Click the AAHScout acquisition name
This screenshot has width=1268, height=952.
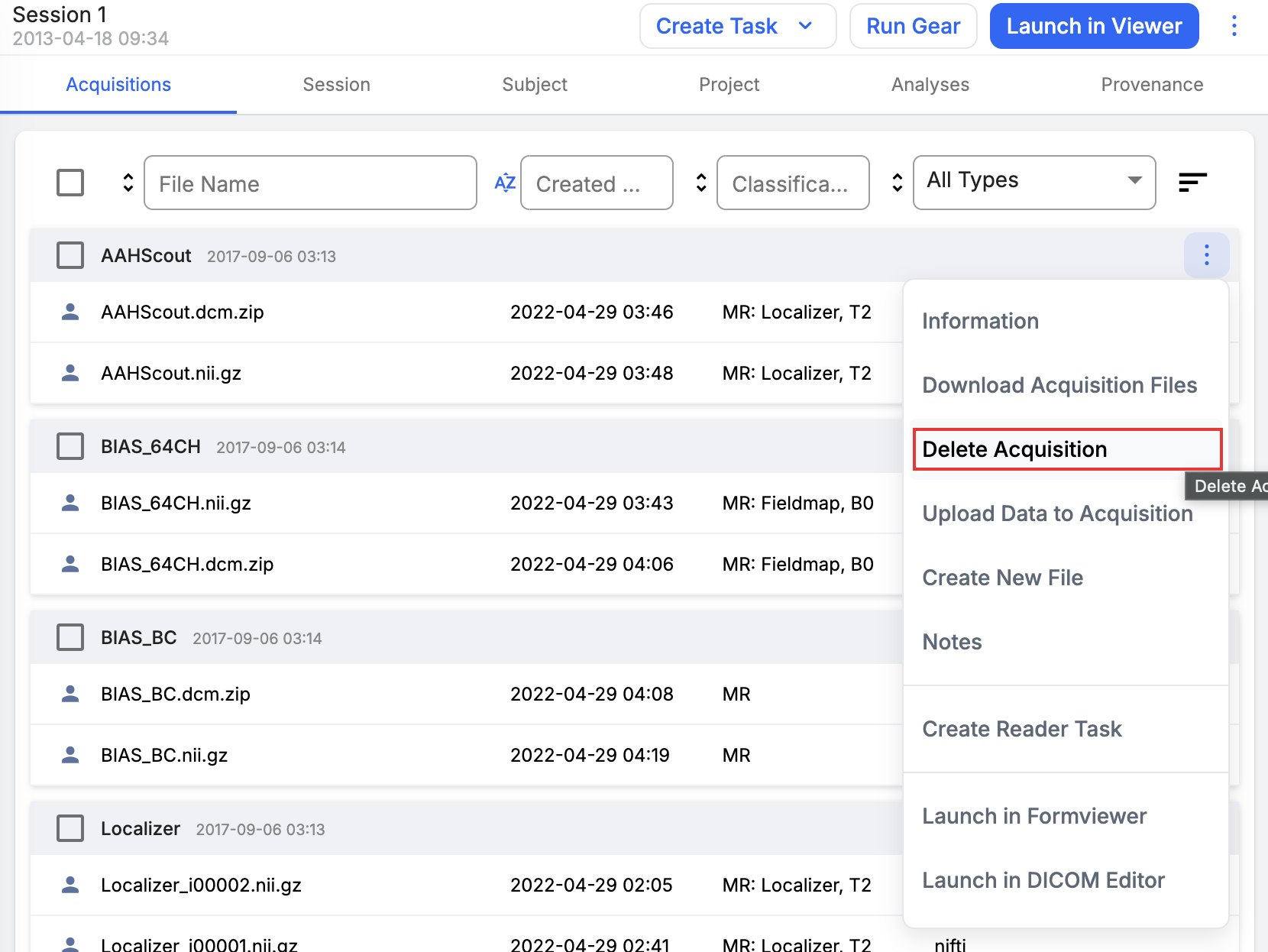pos(146,255)
